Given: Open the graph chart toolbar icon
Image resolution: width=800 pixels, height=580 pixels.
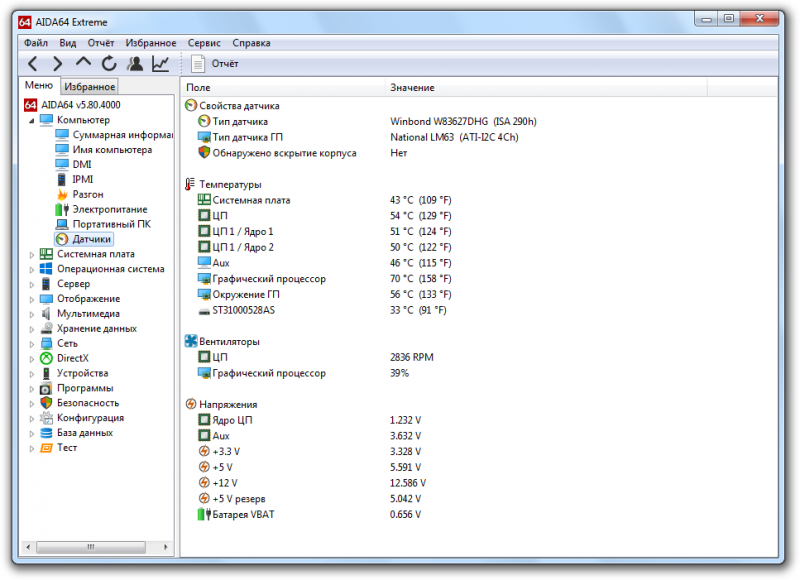Looking at the screenshot, I should (x=160, y=64).
